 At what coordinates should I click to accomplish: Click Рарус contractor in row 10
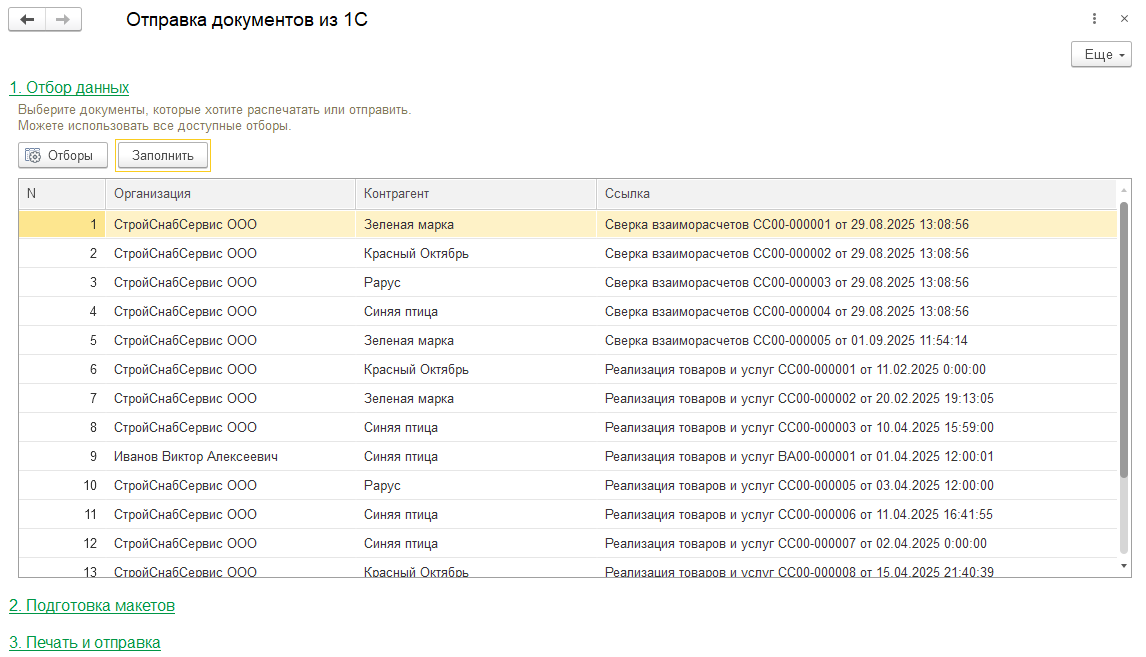[476, 485]
